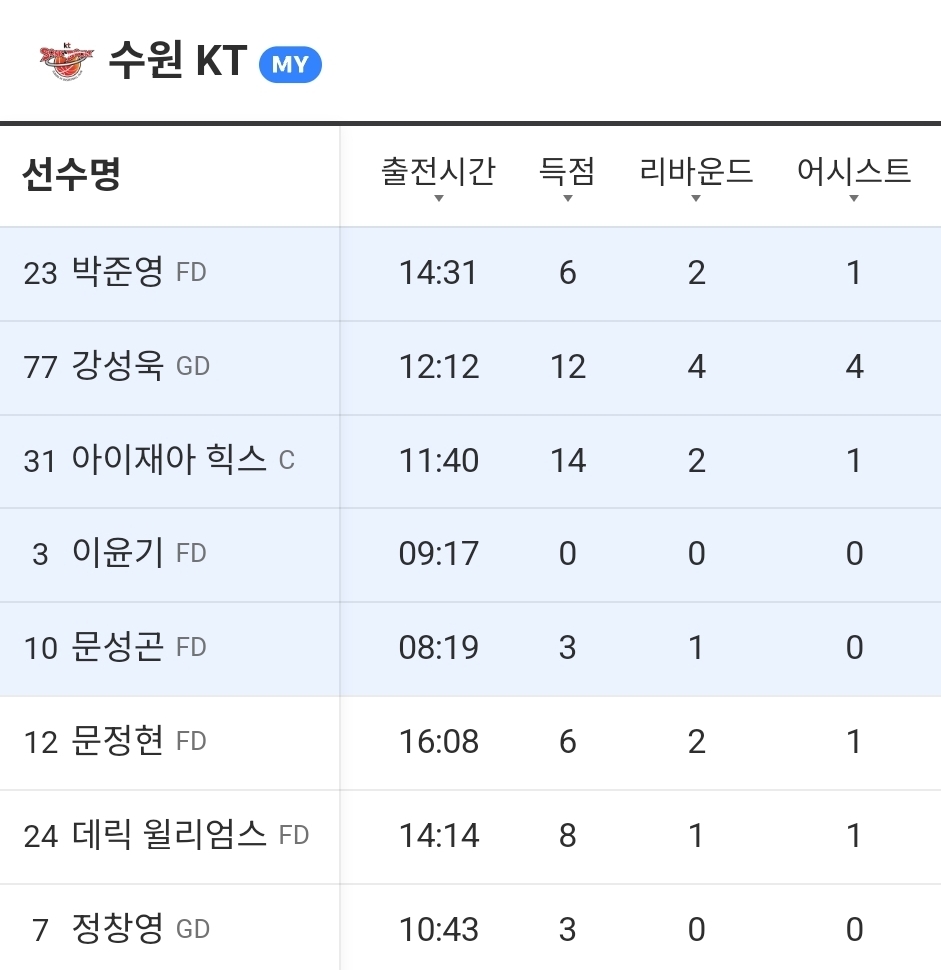The height and width of the screenshot is (970, 941).
Task: Open player 정창영 profile
Action: (x=118, y=929)
